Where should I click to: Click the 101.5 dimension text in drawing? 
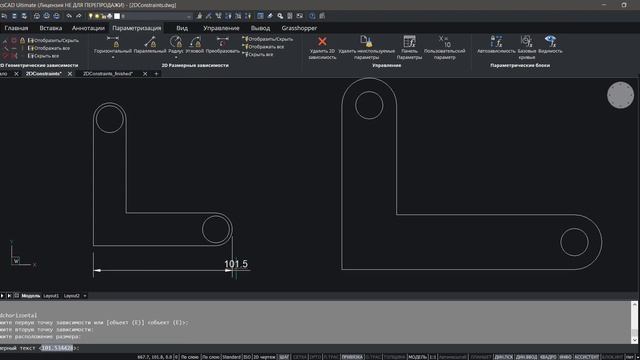click(236, 264)
